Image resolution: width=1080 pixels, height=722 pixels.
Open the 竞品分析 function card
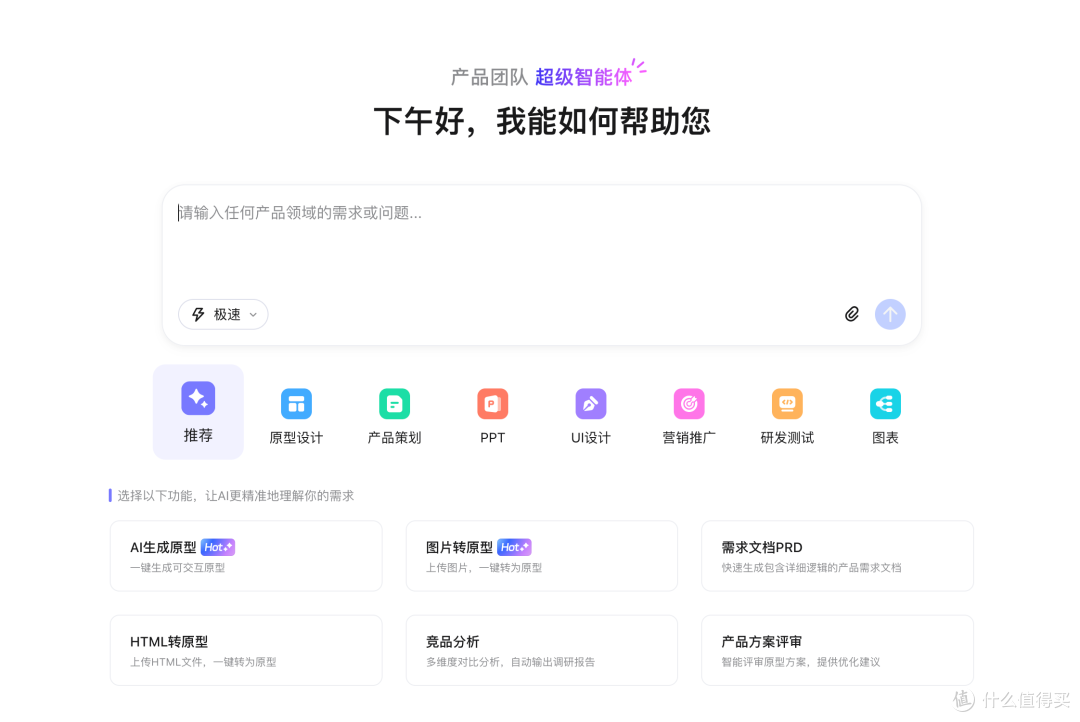pos(541,650)
